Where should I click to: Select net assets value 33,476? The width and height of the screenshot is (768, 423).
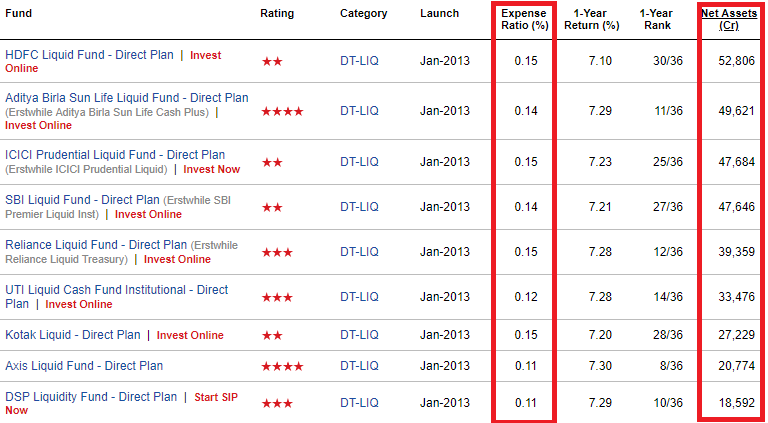pos(736,297)
